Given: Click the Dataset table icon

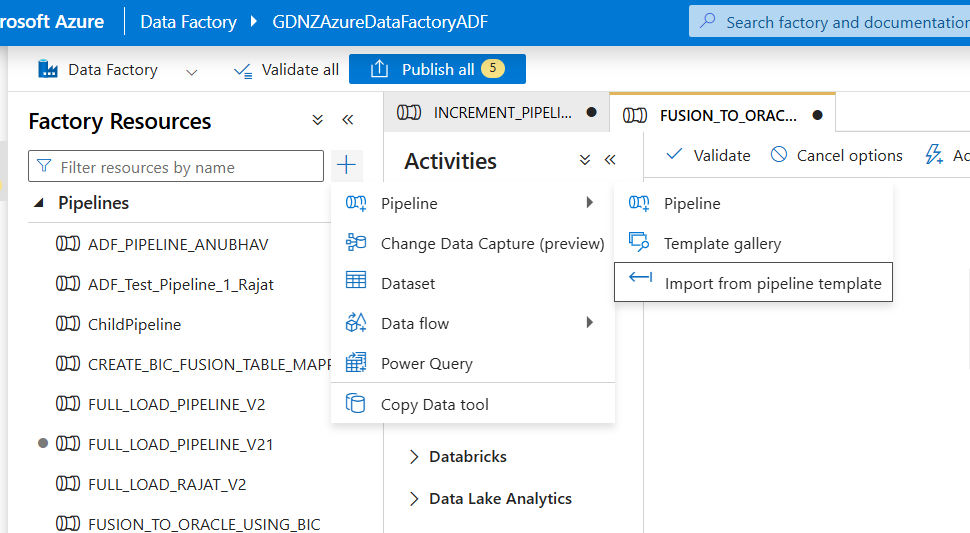Looking at the screenshot, I should [356, 280].
